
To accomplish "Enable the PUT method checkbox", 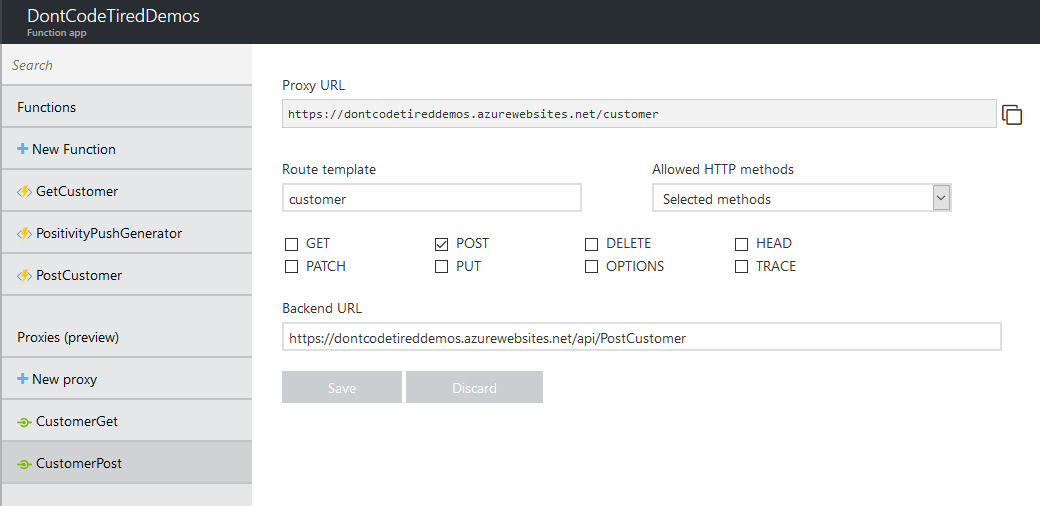I will pos(441,267).
